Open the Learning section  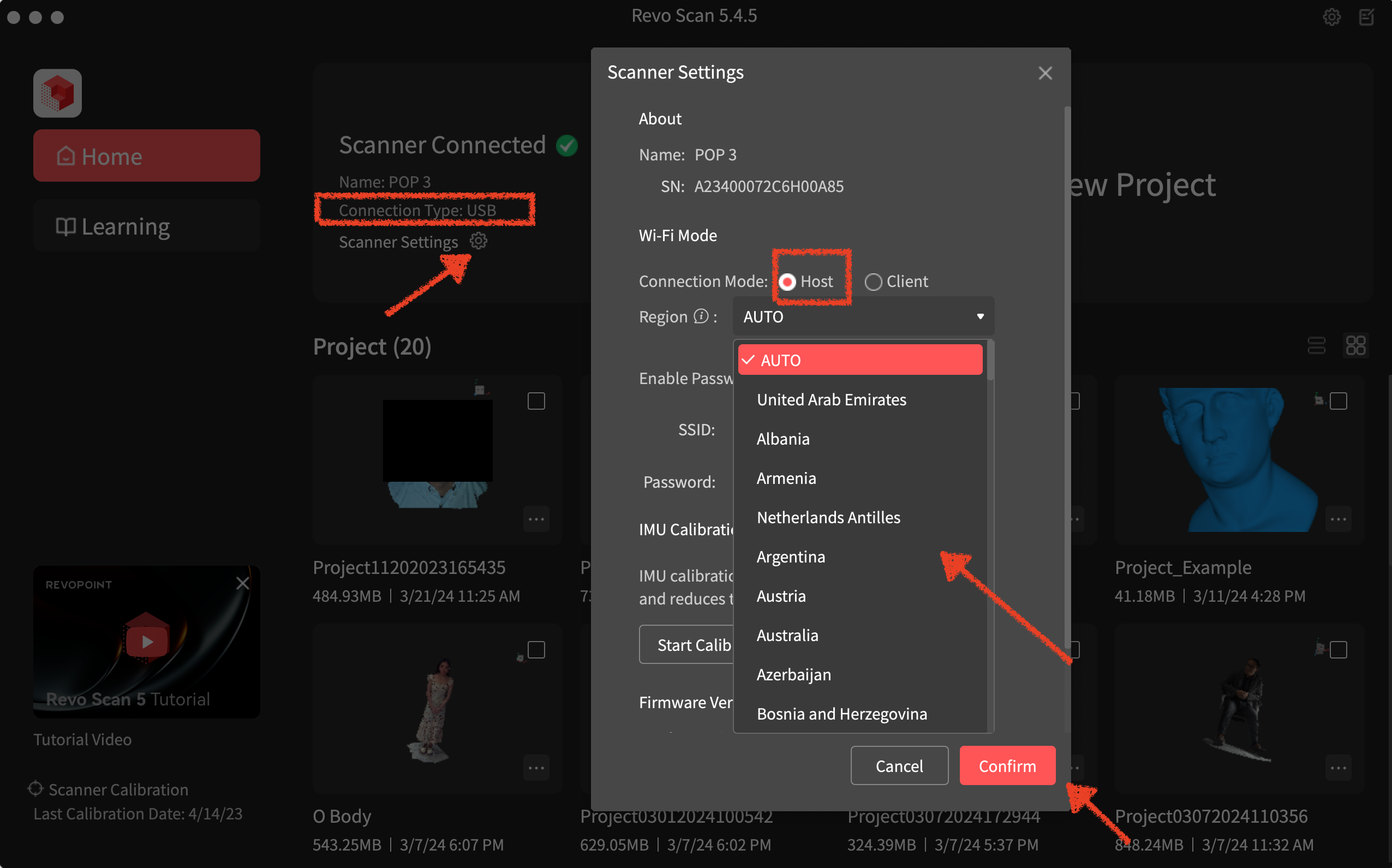[x=147, y=226]
